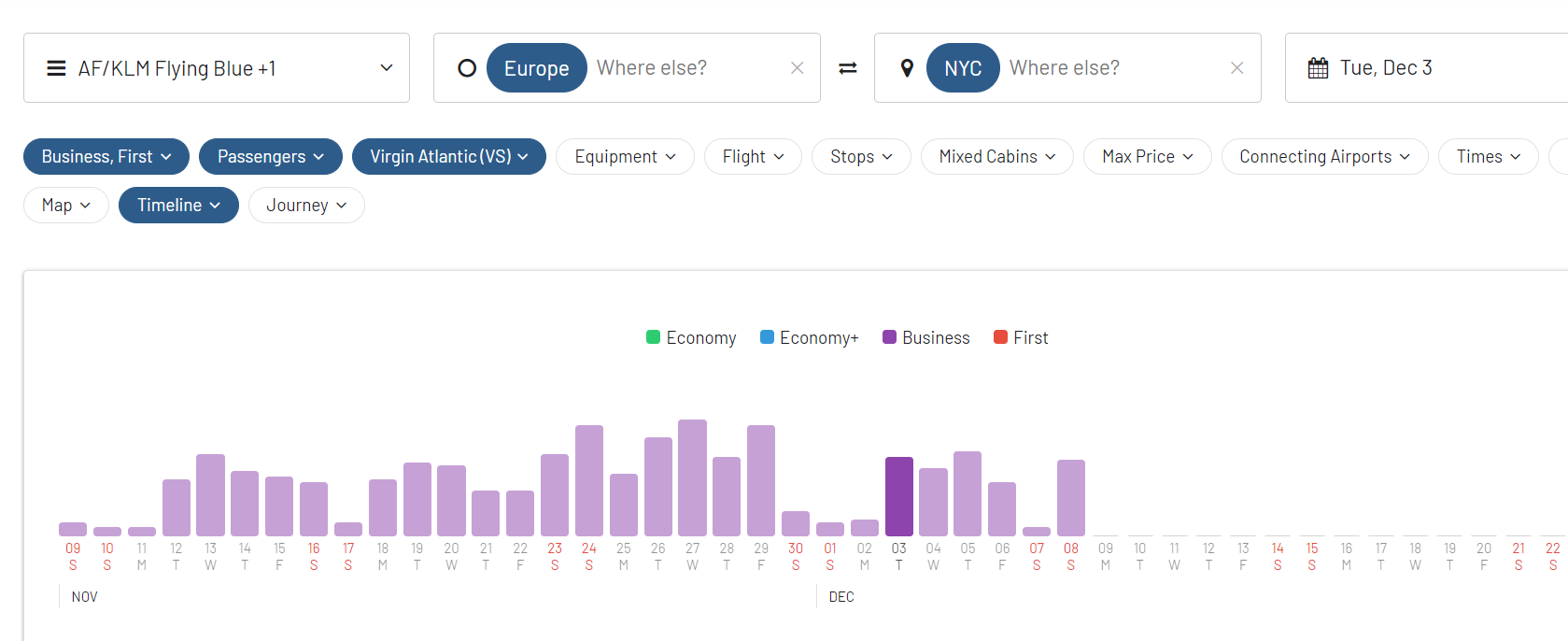1568x641 pixels.
Task: Toggle Economy+ series in chart legend
Action: coord(809,337)
